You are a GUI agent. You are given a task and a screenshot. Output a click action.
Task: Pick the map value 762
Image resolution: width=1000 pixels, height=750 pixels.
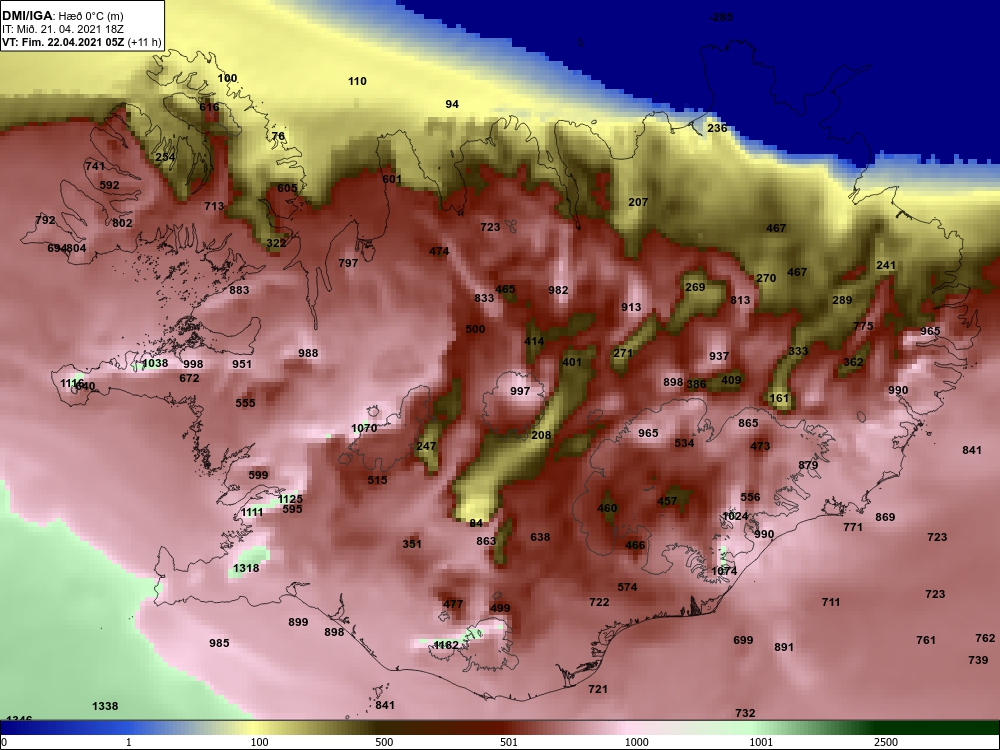pyautogui.click(x=985, y=638)
